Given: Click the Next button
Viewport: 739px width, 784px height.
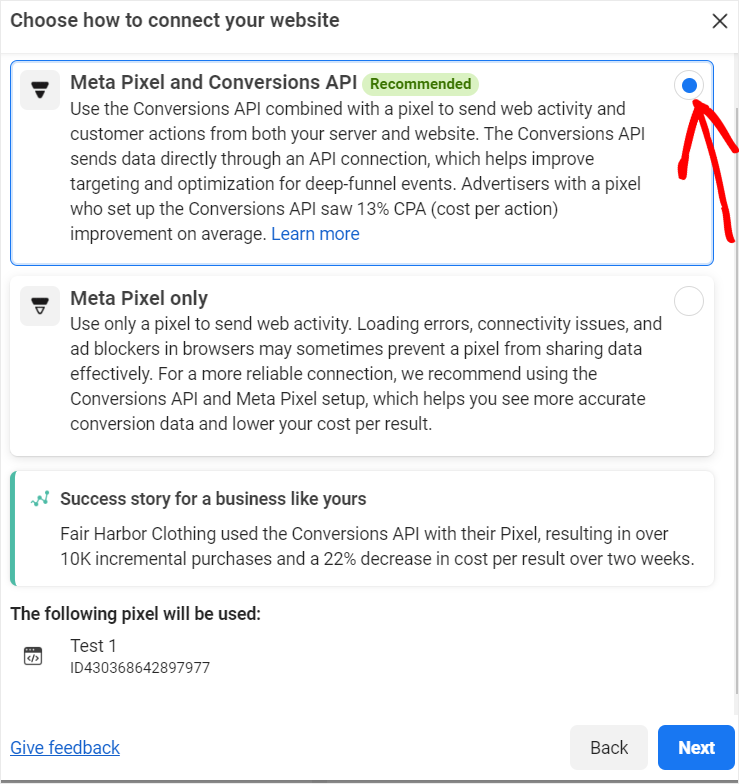Looking at the screenshot, I should (696, 748).
